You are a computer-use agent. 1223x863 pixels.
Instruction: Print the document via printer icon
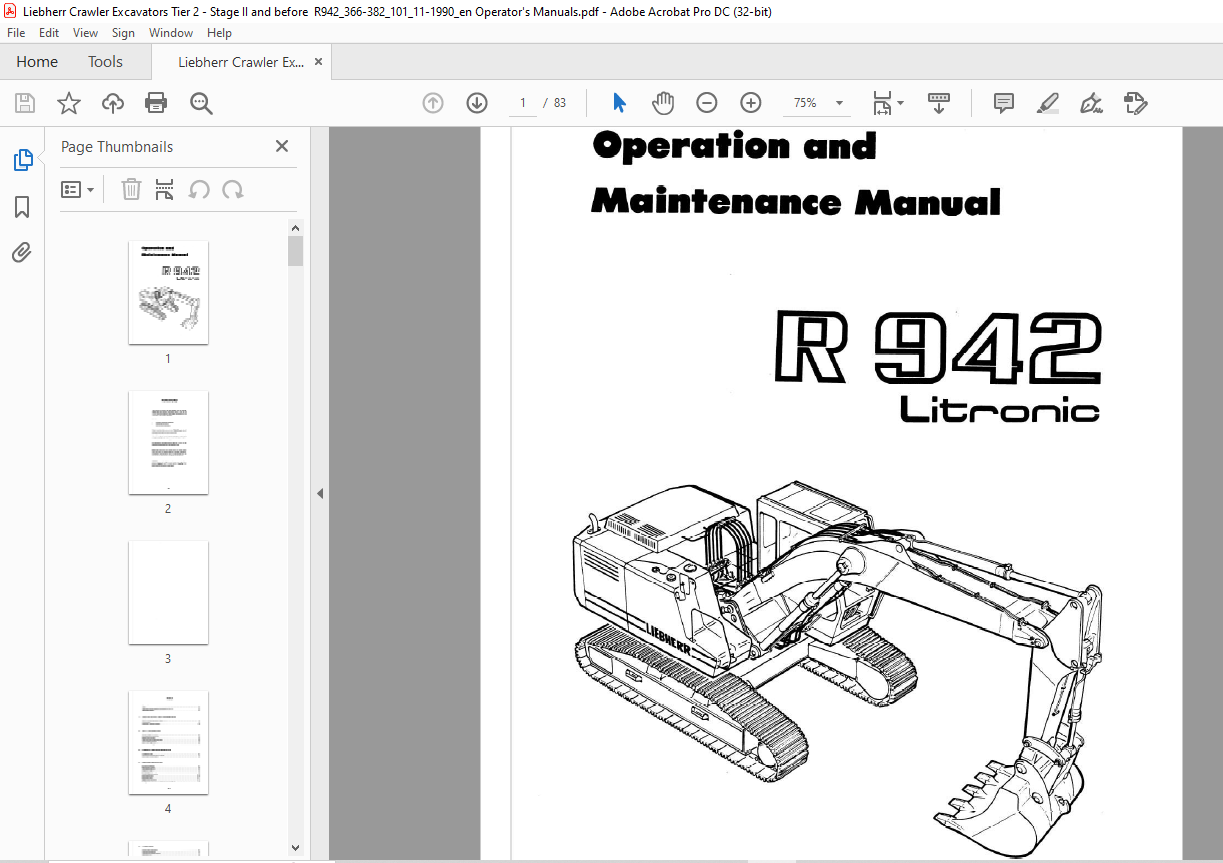click(156, 103)
